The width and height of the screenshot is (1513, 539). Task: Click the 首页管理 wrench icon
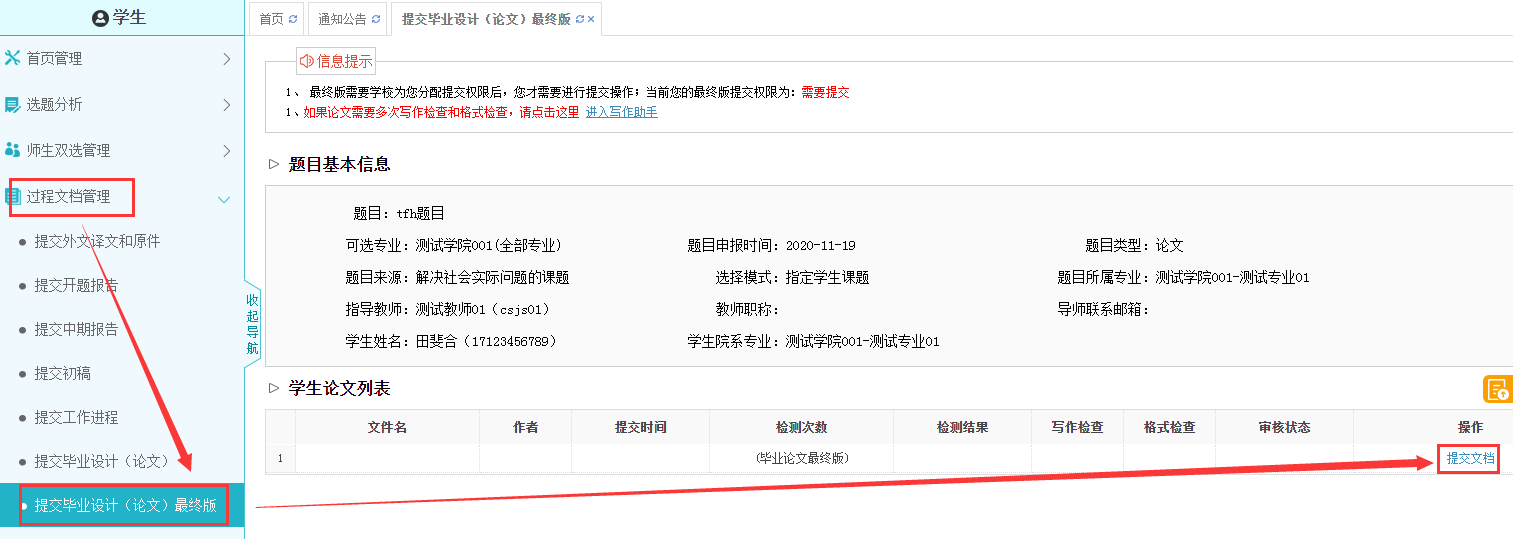point(13,58)
